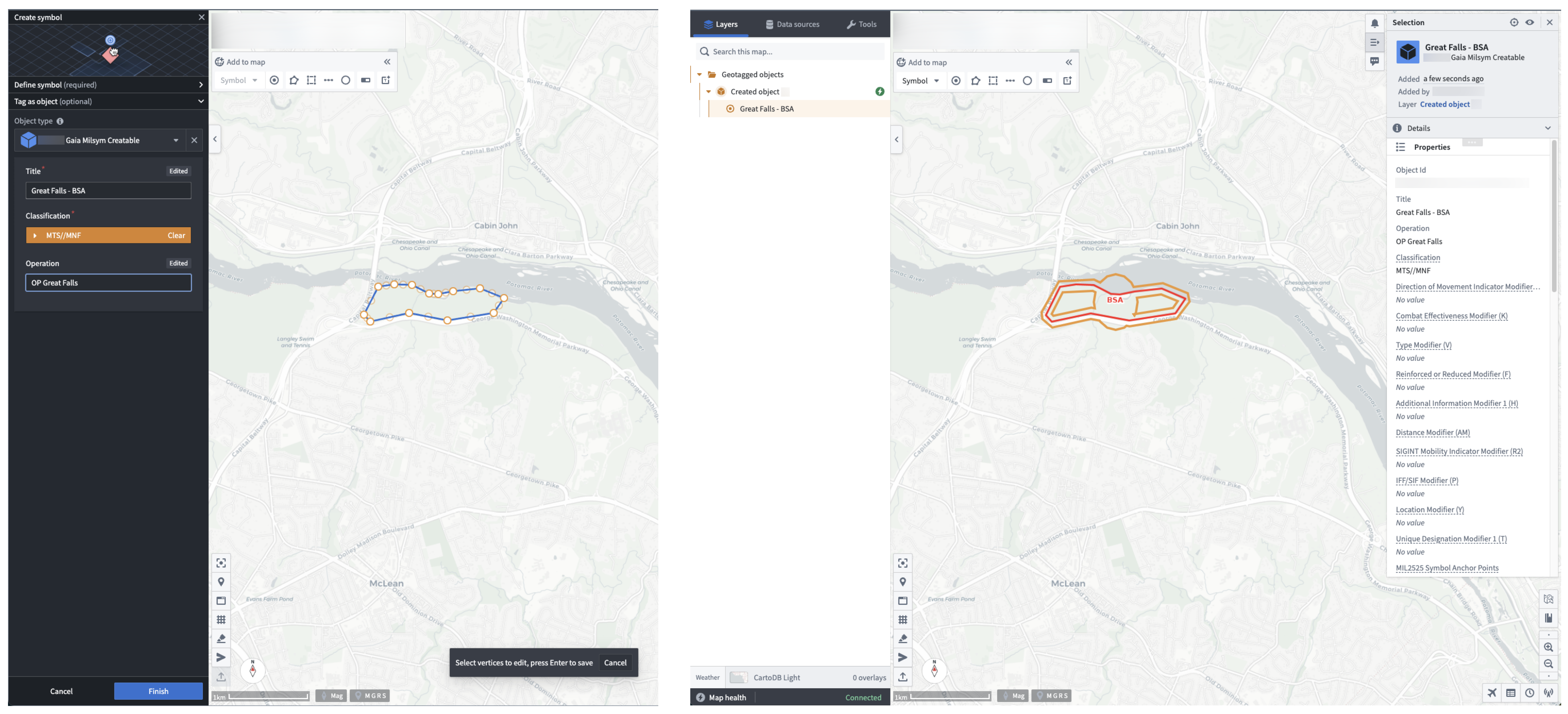Viewport: 1568px width, 714px height.
Task: Zoom out with the minus magnifier
Action: (x=1548, y=663)
